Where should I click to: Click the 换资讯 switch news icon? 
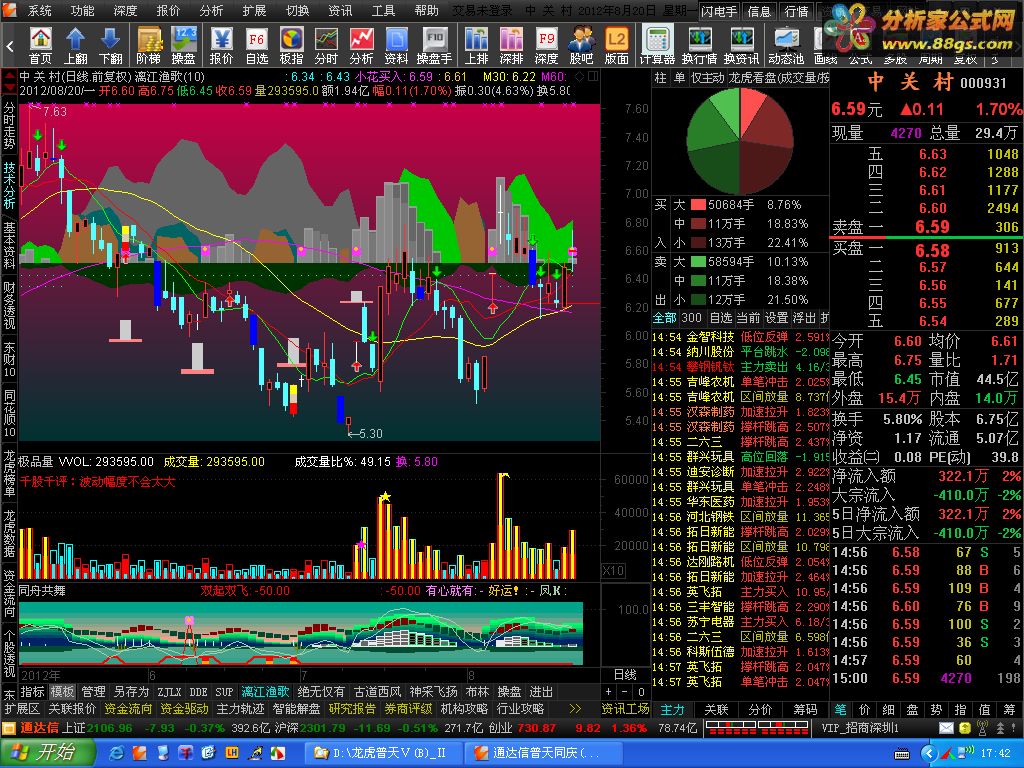(x=742, y=45)
